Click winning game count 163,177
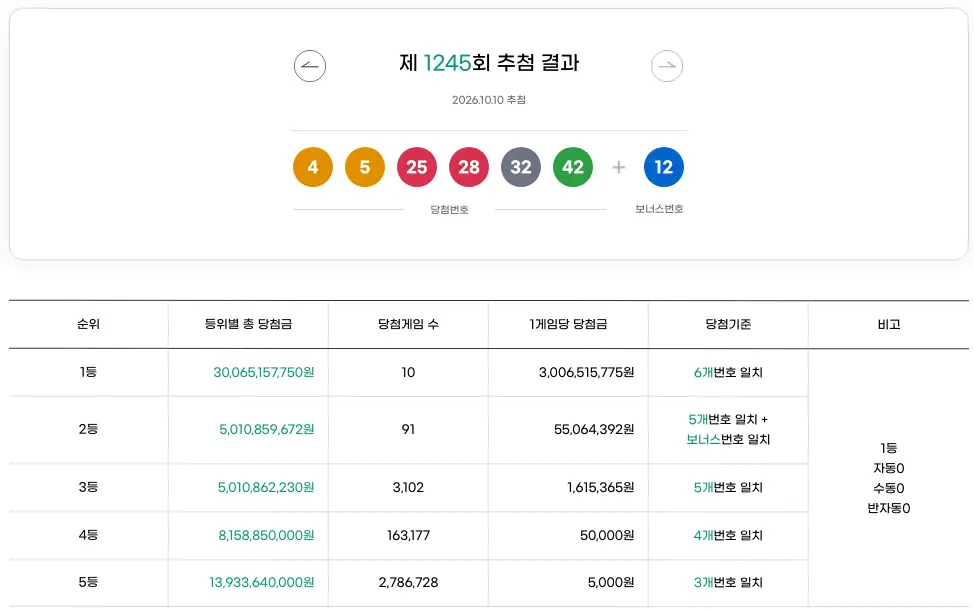 408,535
